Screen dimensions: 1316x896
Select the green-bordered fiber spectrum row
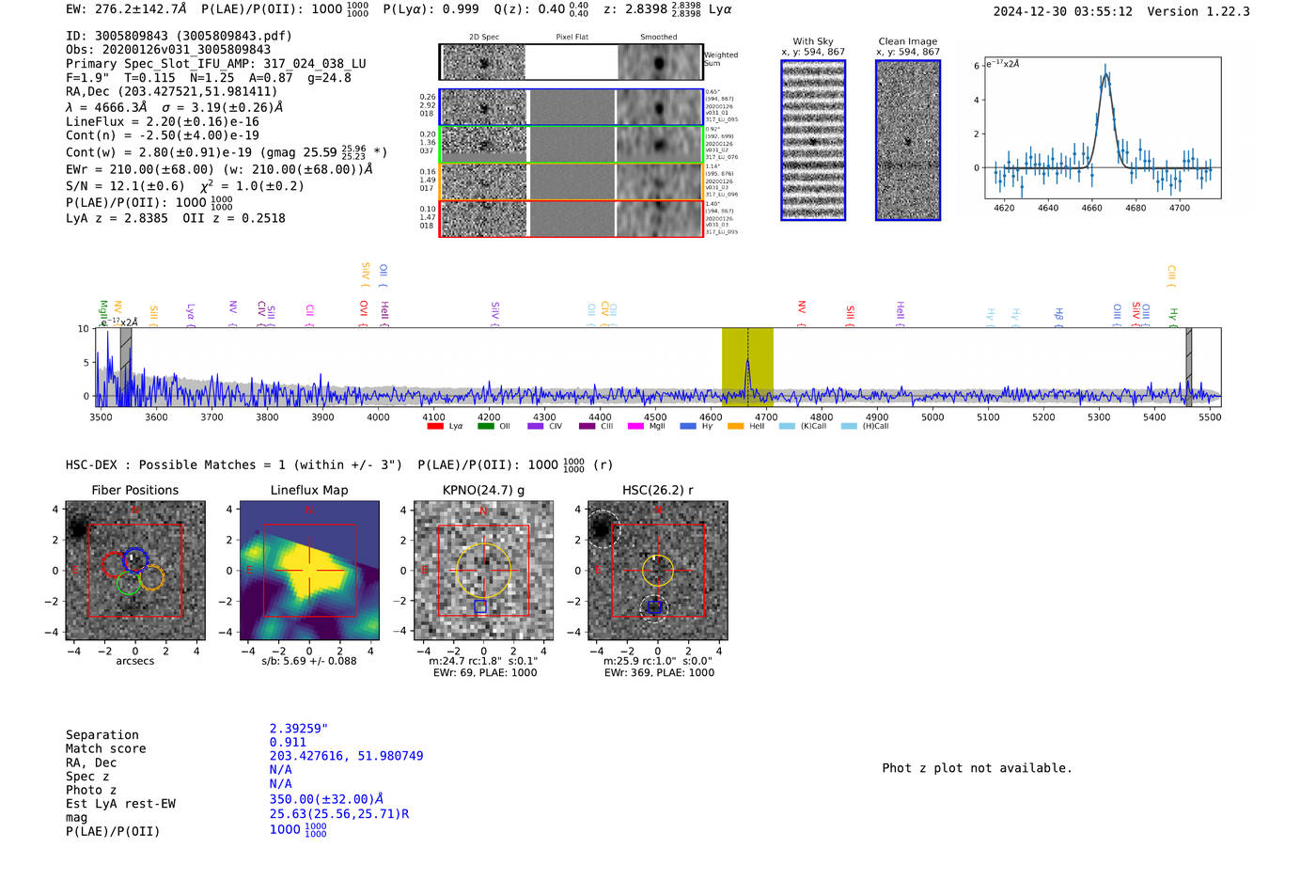point(571,145)
